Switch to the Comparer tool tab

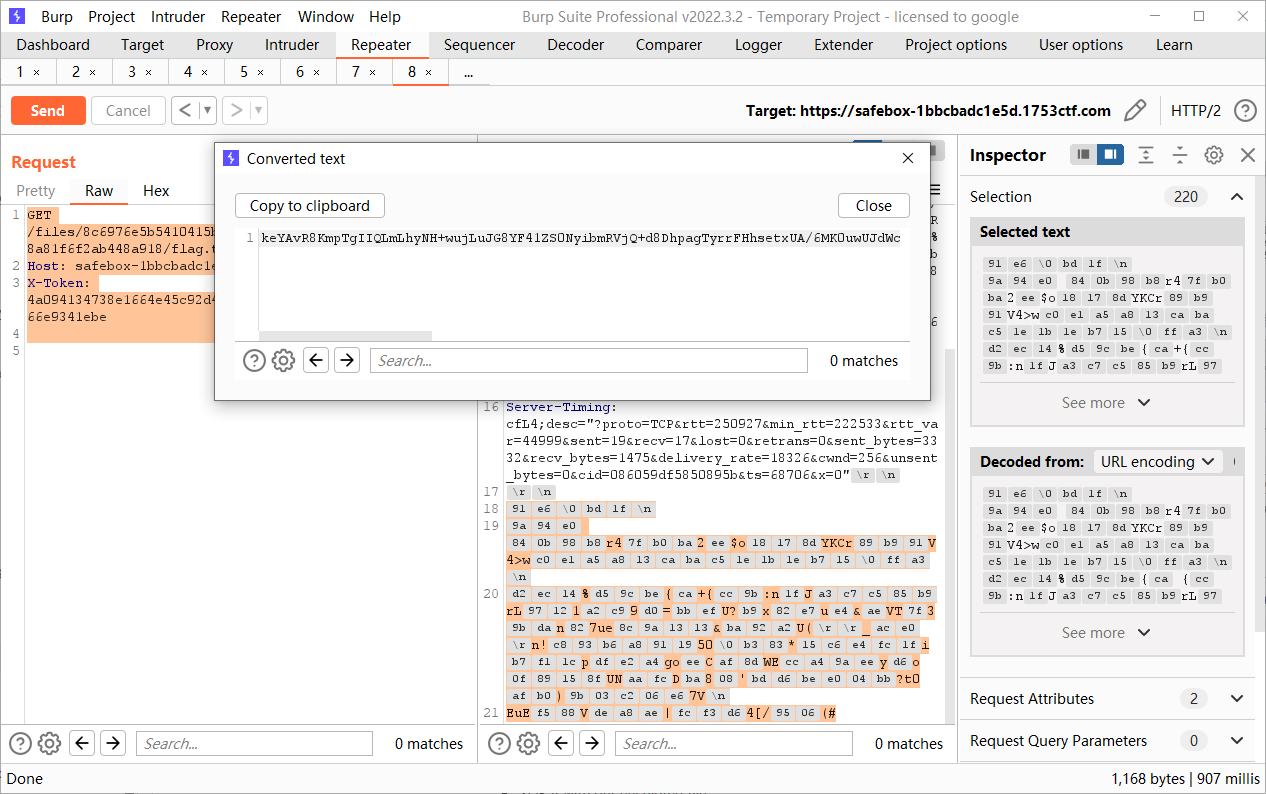coord(669,45)
